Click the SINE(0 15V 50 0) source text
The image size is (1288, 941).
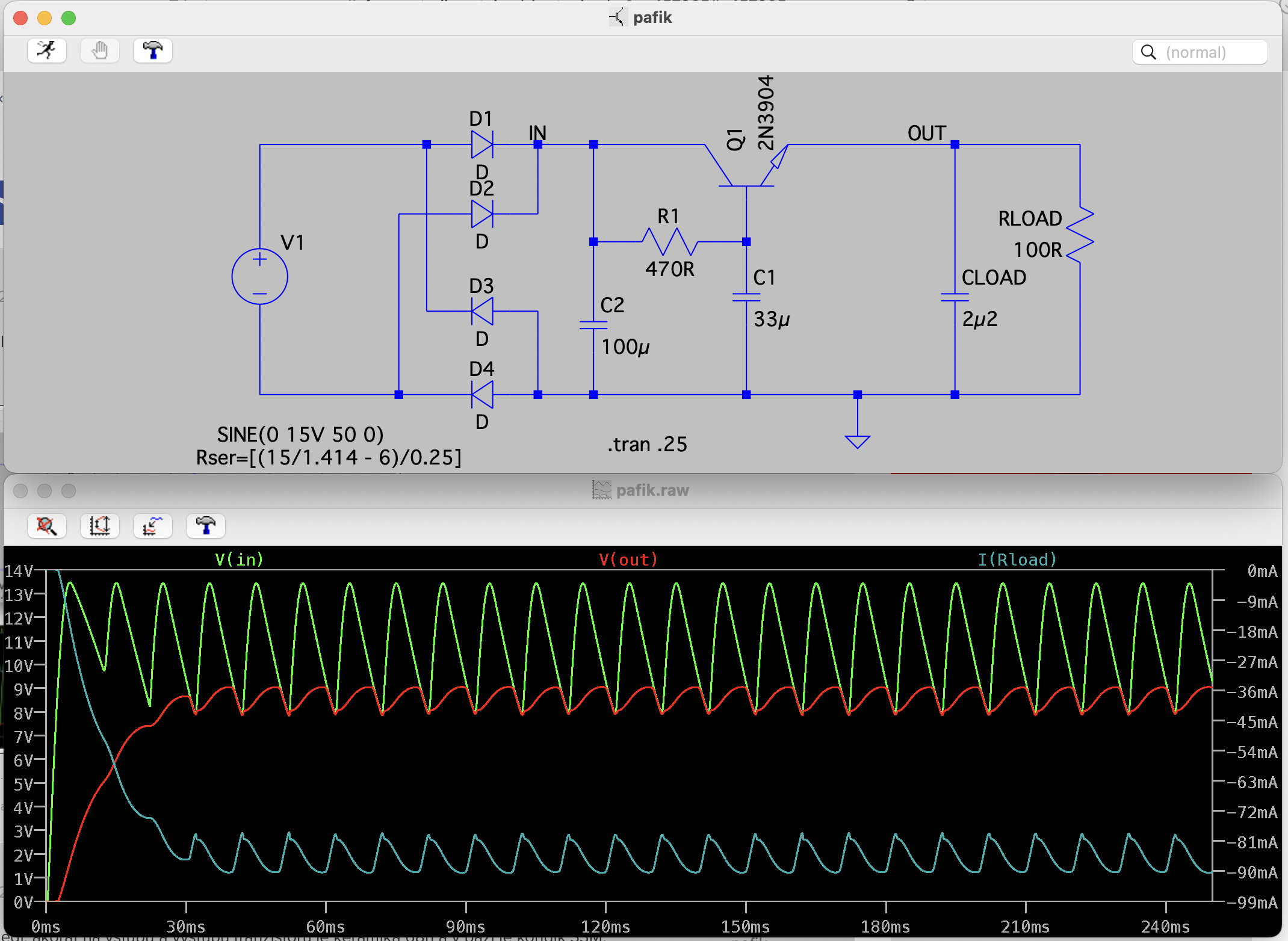point(300,434)
